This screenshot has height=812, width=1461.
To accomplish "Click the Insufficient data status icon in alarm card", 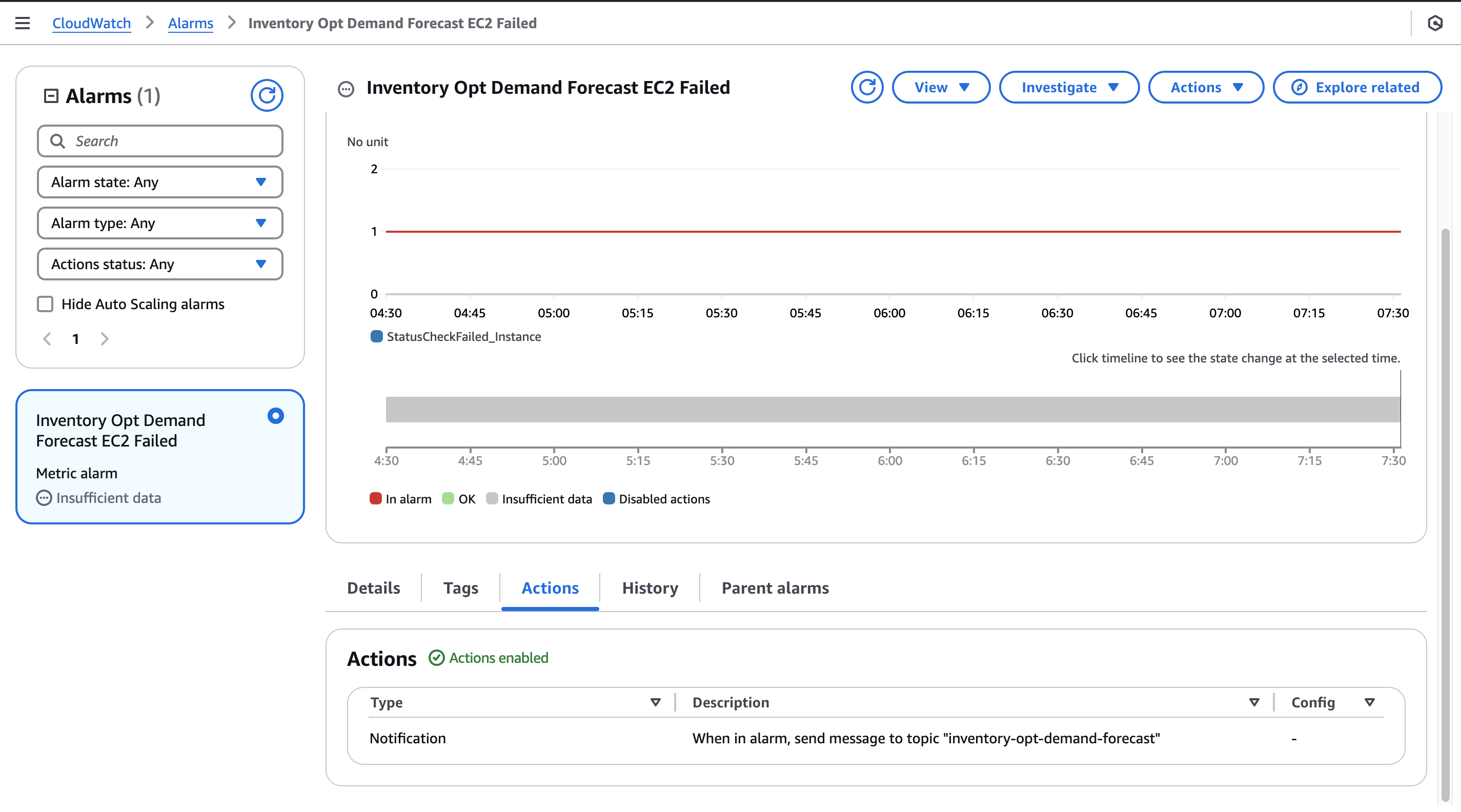I will 44,498.
